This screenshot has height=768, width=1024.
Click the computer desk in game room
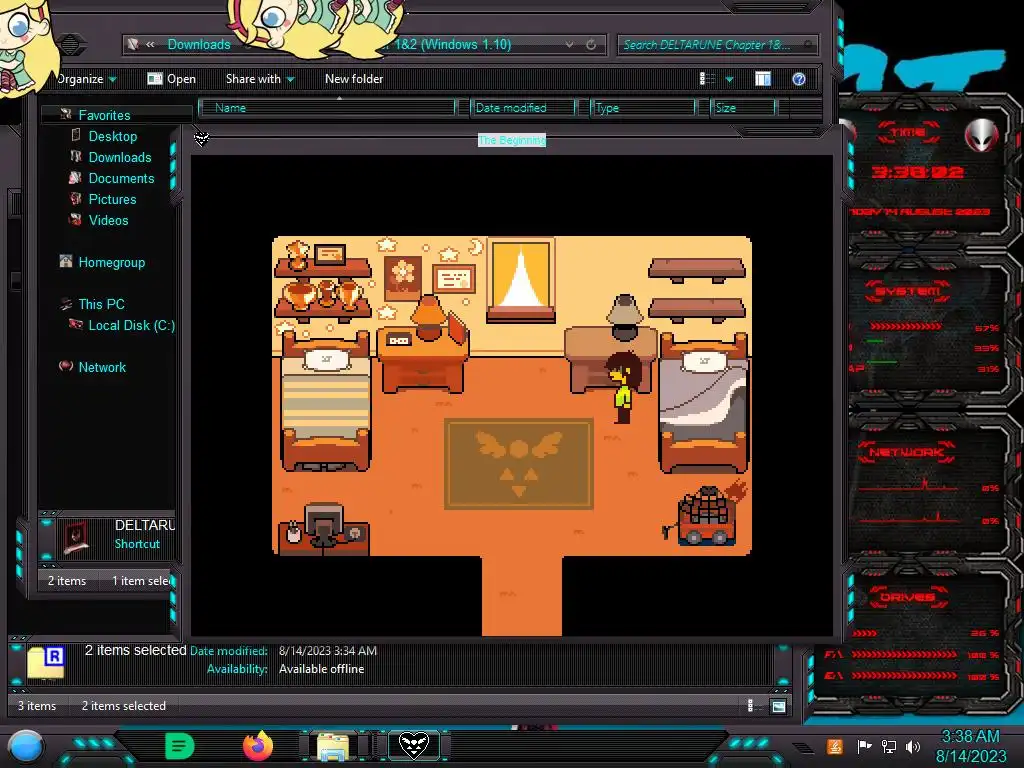tap(323, 528)
